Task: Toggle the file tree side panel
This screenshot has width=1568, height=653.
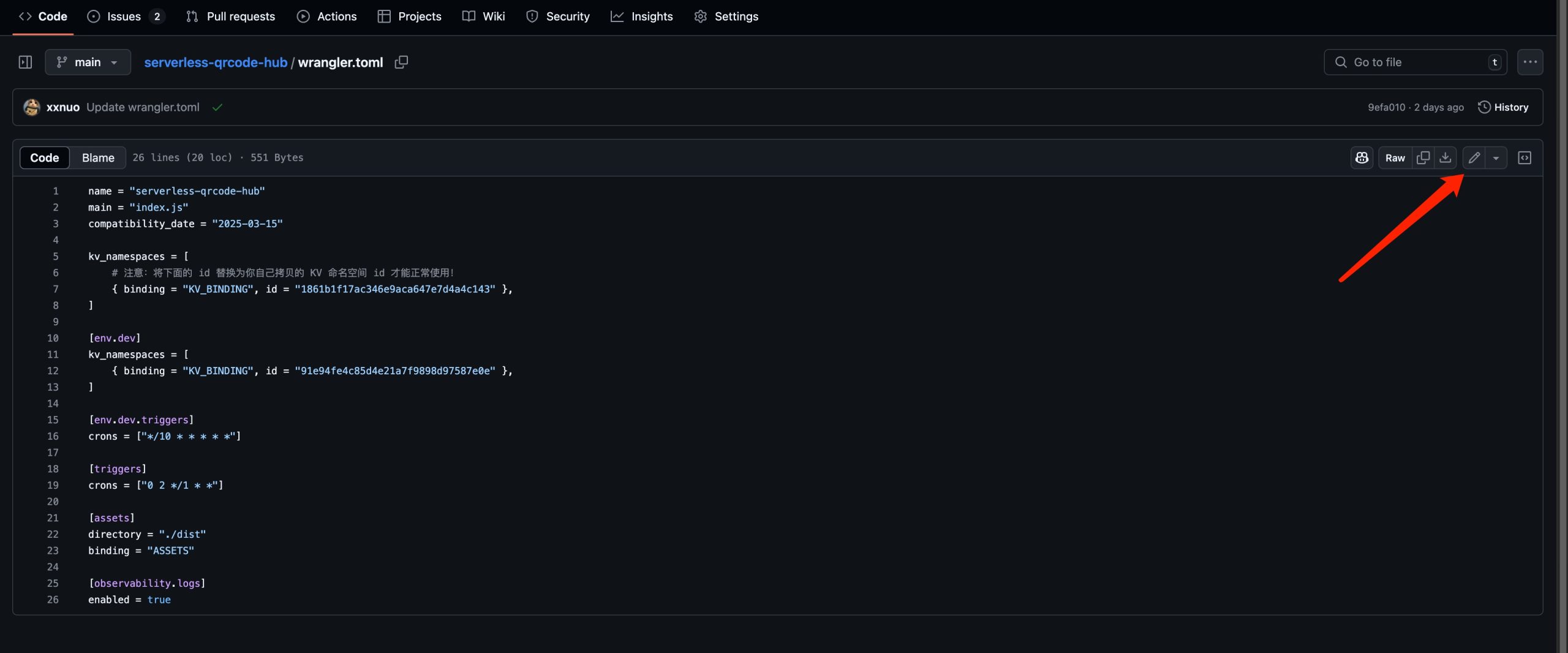Action: click(x=25, y=62)
